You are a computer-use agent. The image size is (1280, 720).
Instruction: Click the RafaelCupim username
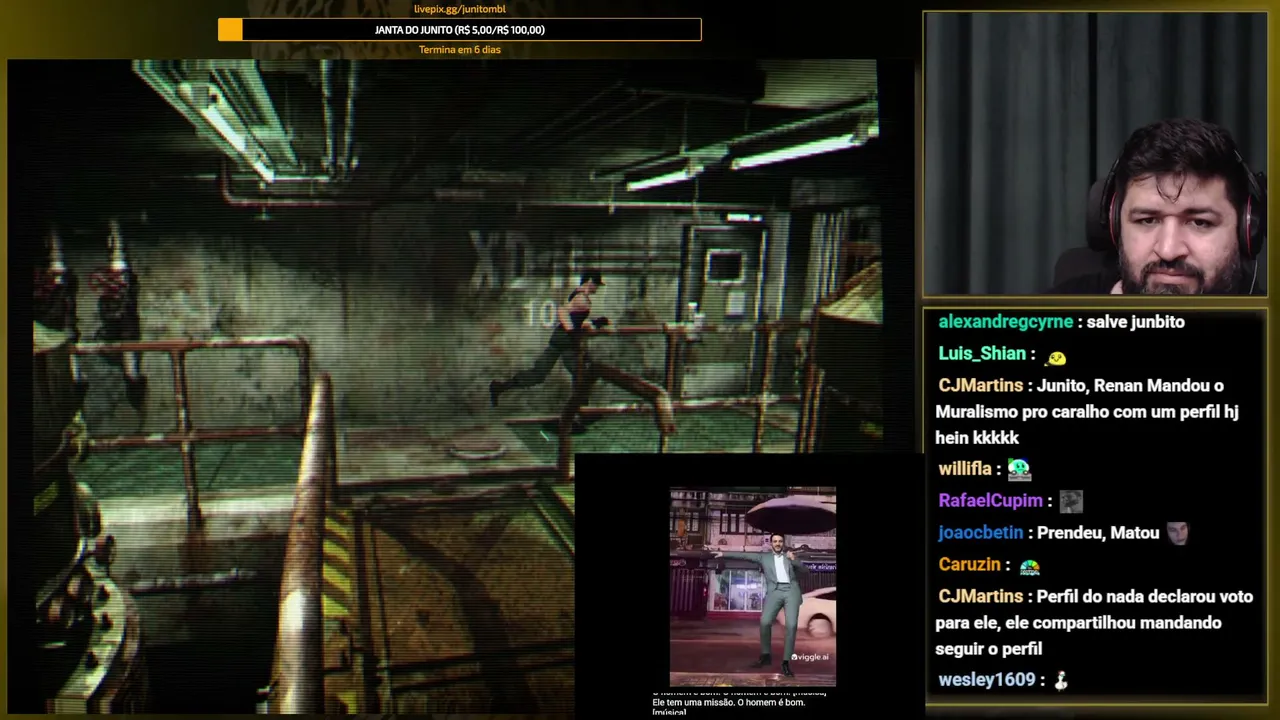click(990, 501)
